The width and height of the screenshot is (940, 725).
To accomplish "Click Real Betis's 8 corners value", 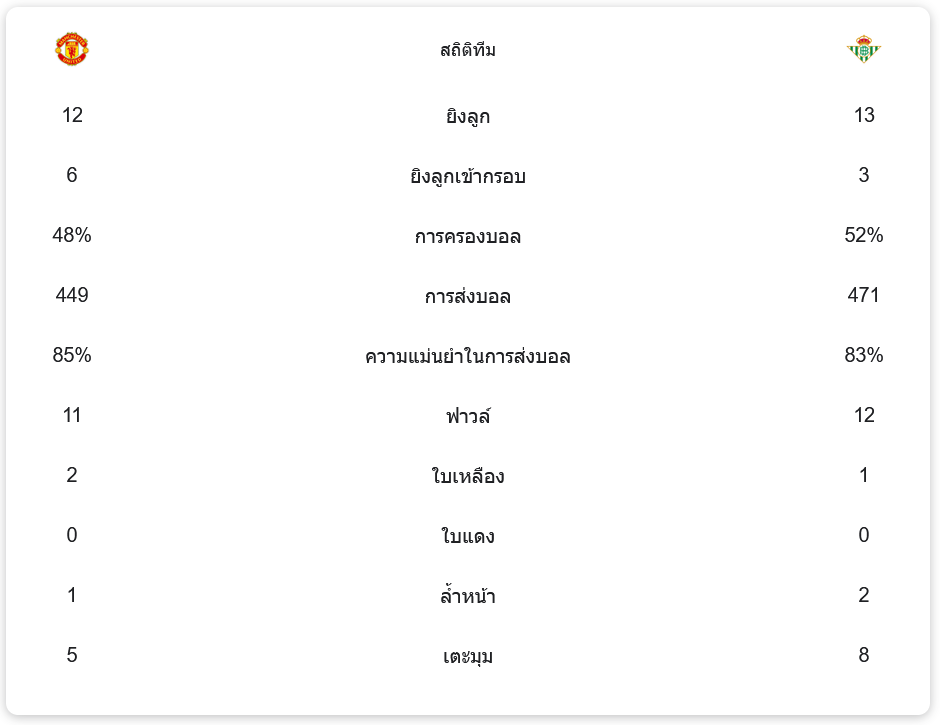I will 863,655.
